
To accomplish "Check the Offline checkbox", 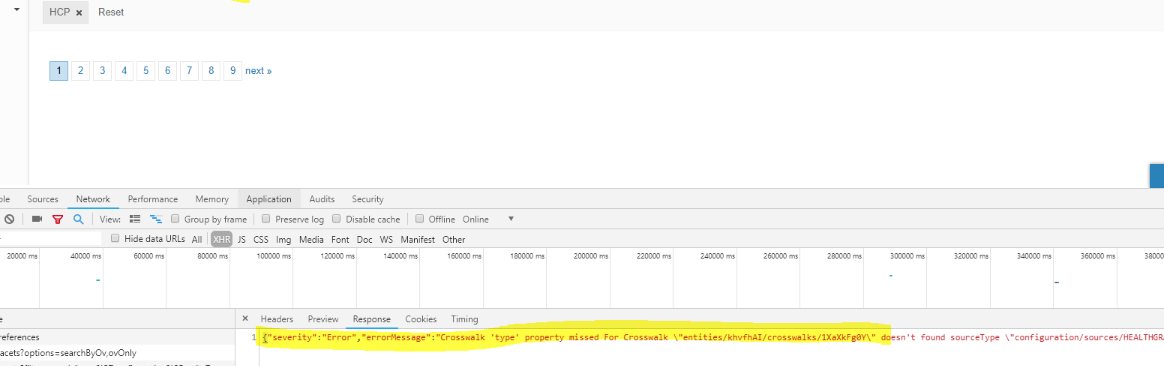I will coord(420,219).
